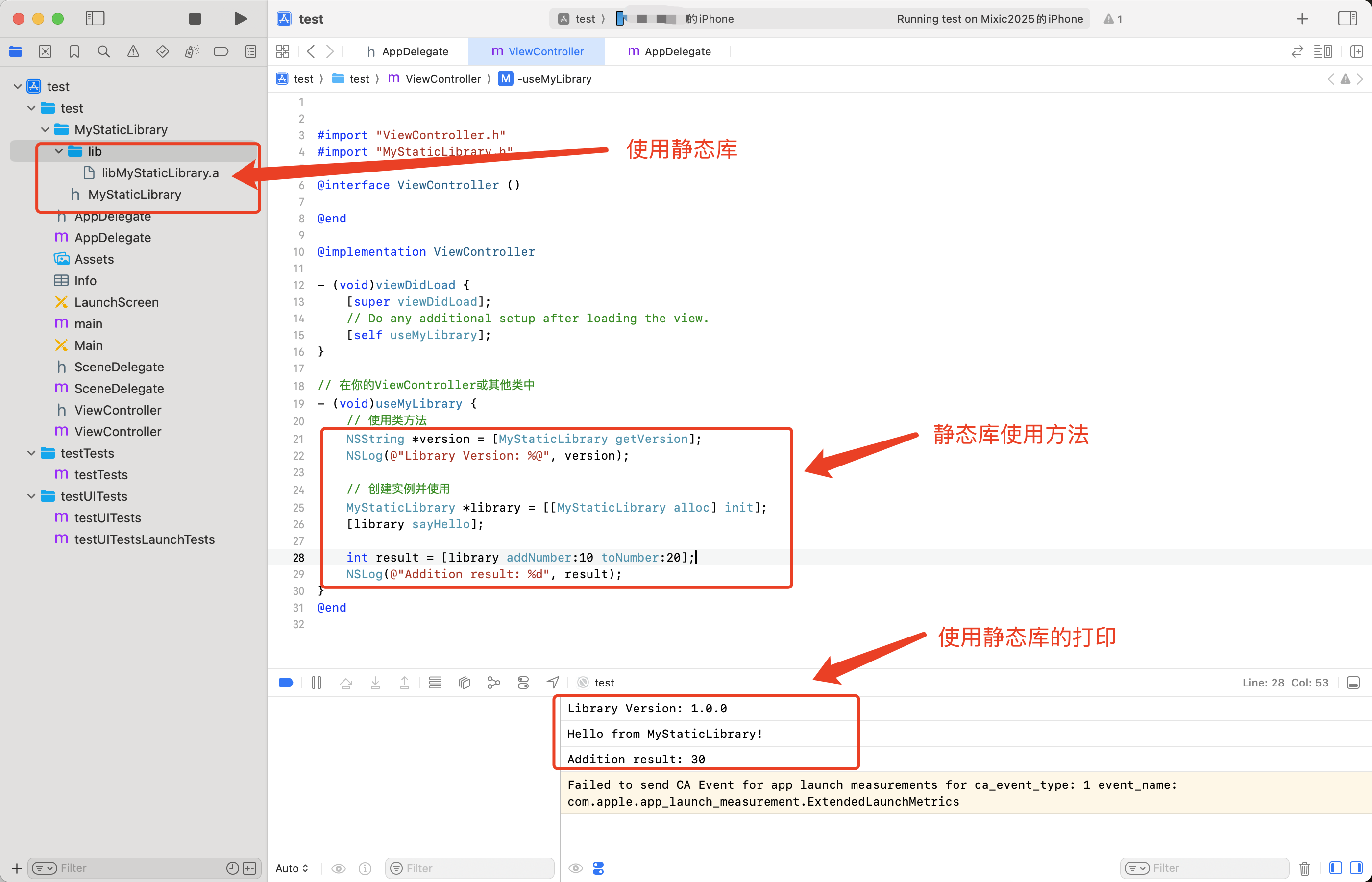Click the warning count badge in the activity bar

[x=1113, y=19]
